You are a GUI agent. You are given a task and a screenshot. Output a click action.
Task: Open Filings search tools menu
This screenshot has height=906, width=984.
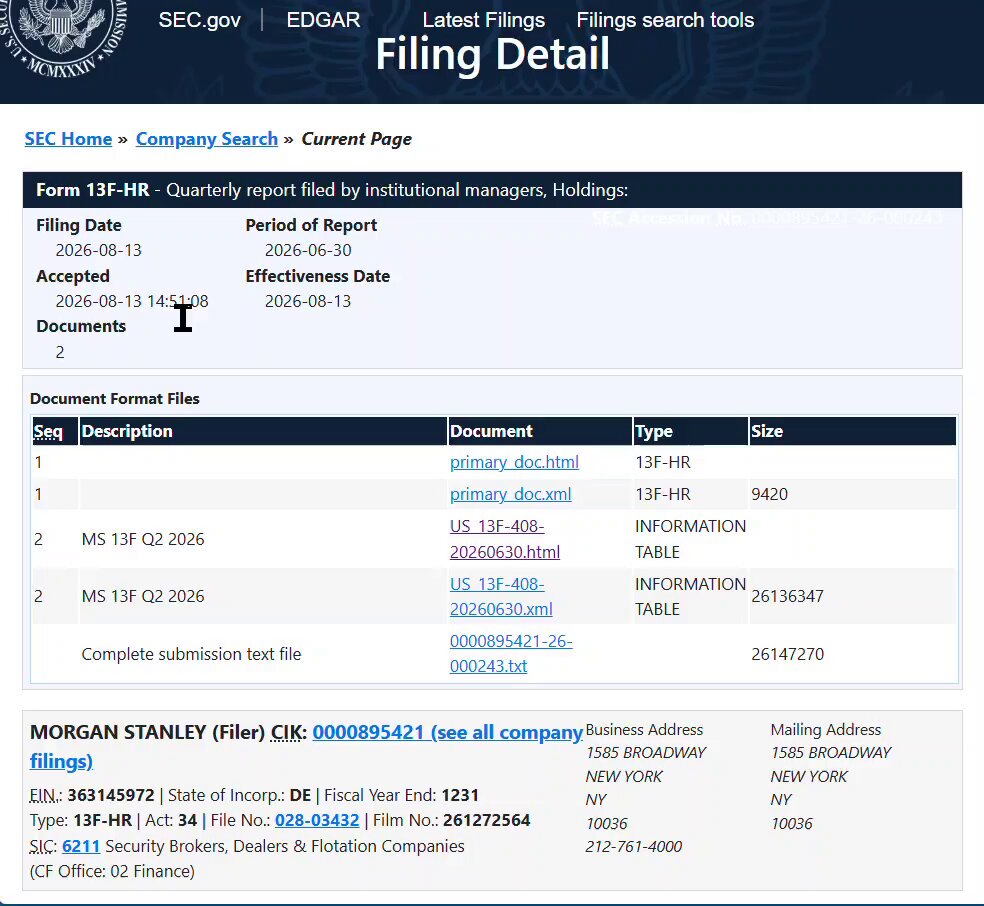(x=665, y=20)
